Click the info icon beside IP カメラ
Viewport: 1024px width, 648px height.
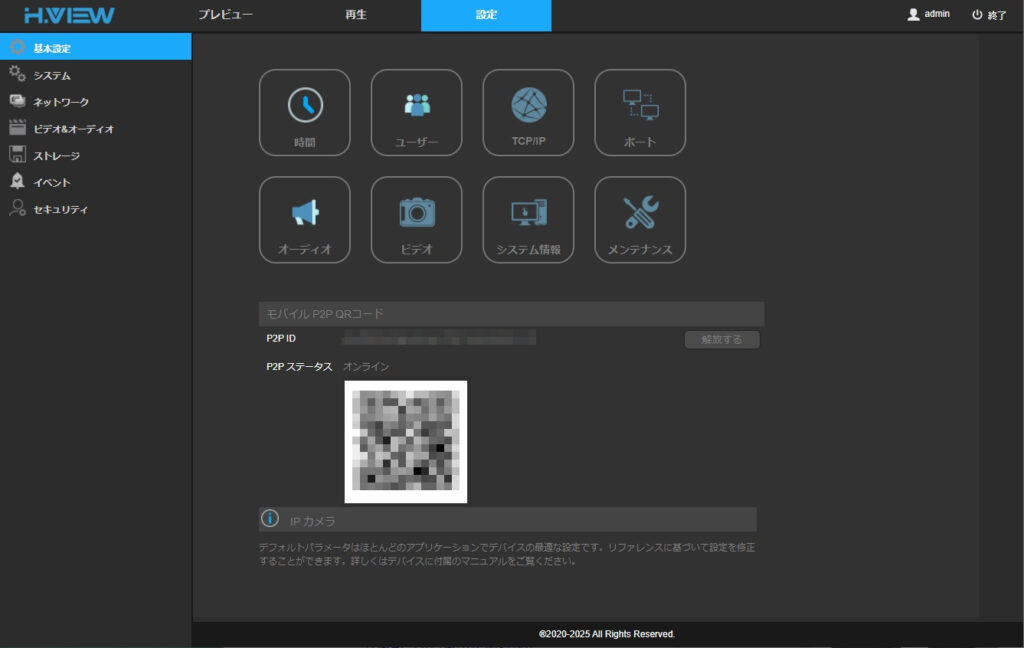tap(270, 519)
